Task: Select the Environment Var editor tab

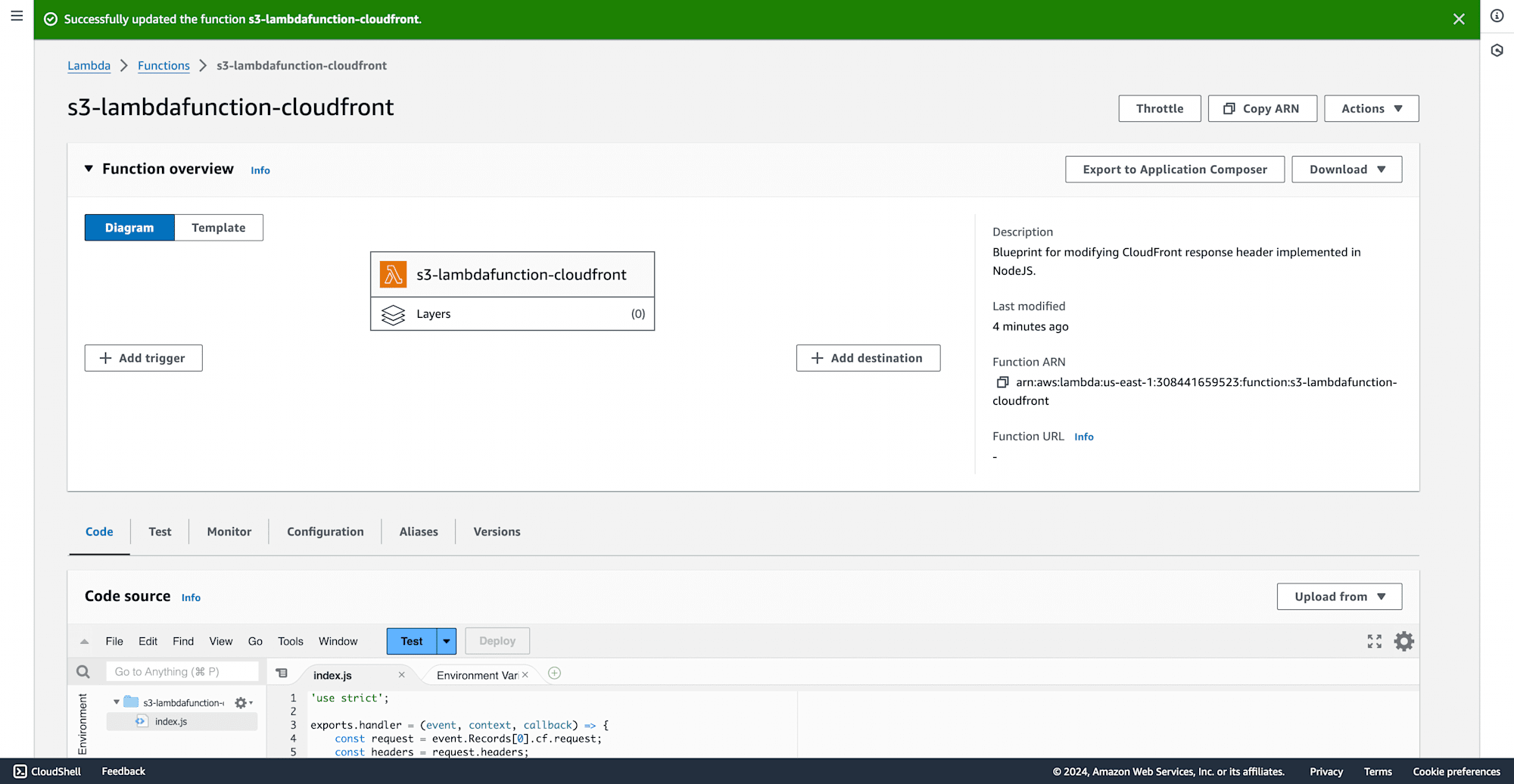Action: coord(477,675)
